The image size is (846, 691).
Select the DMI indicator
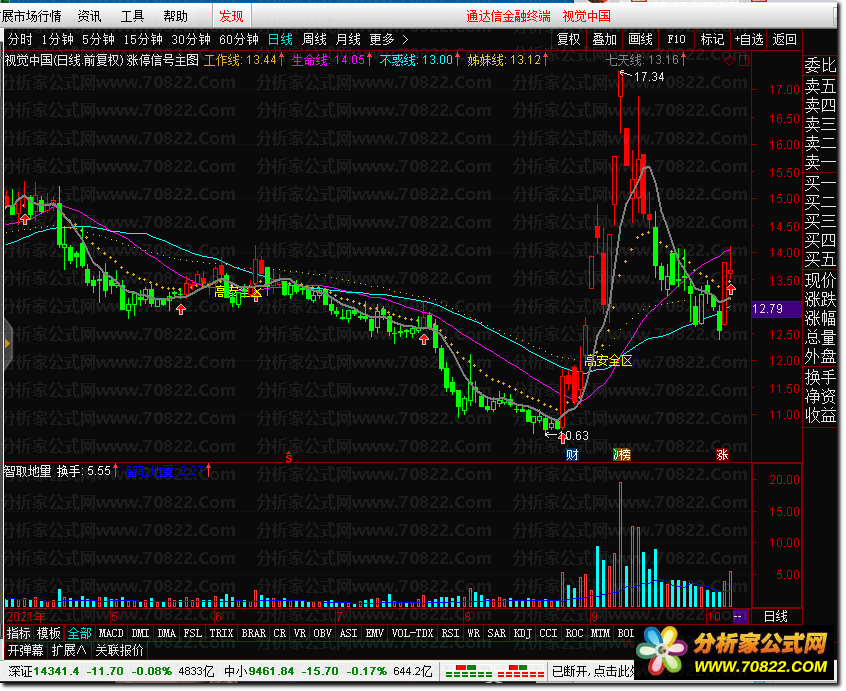(140, 633)
